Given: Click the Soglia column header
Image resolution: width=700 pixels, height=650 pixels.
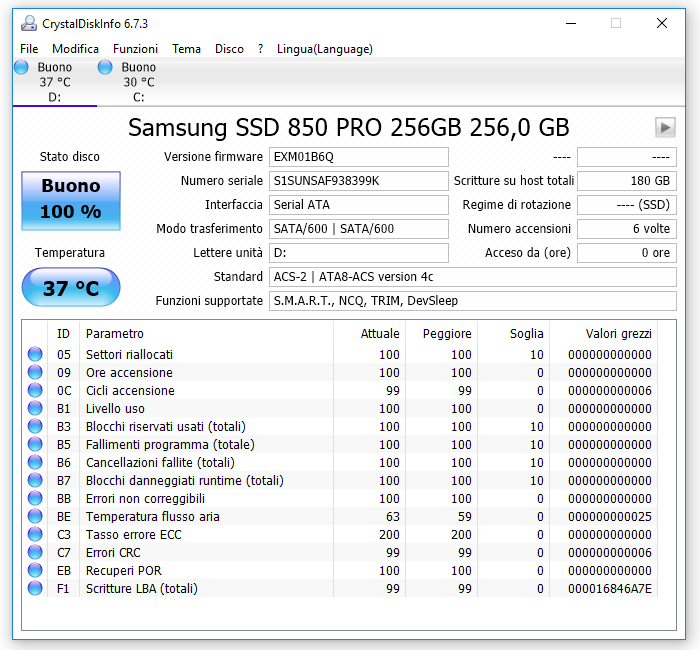Looking at the screenshot, I should click(513, 333).
